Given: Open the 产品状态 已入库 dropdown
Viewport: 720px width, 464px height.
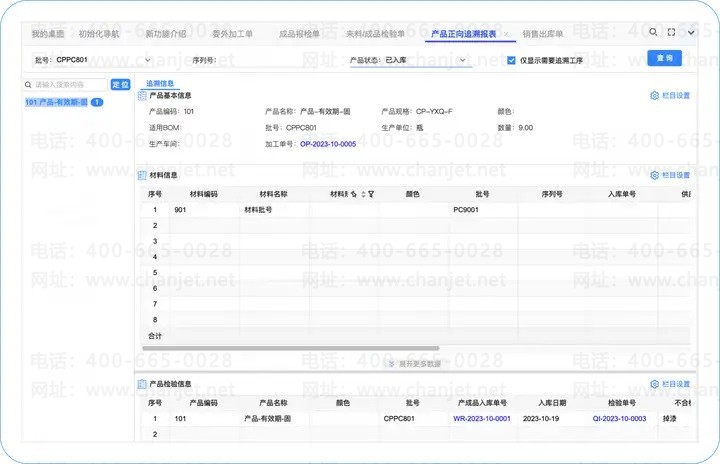Looking at the screenshot, I should [462, 60].
